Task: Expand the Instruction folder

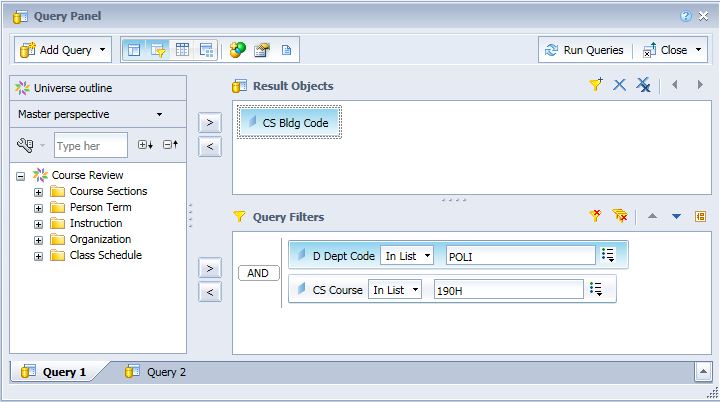Action: (x=39, y=224)
